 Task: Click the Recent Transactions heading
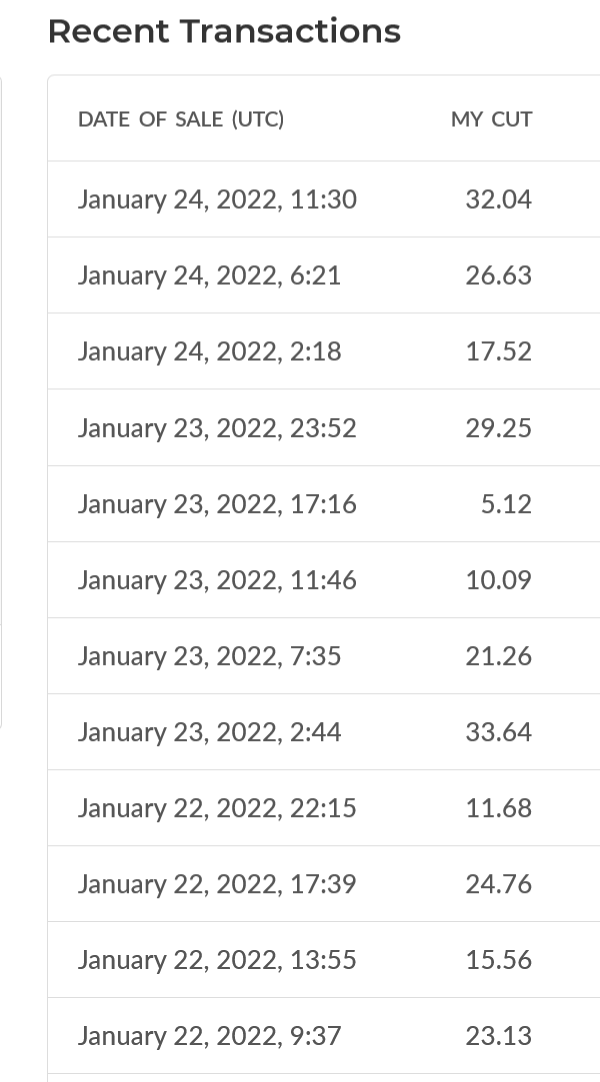pyautogui.click(x=224, y=31)
